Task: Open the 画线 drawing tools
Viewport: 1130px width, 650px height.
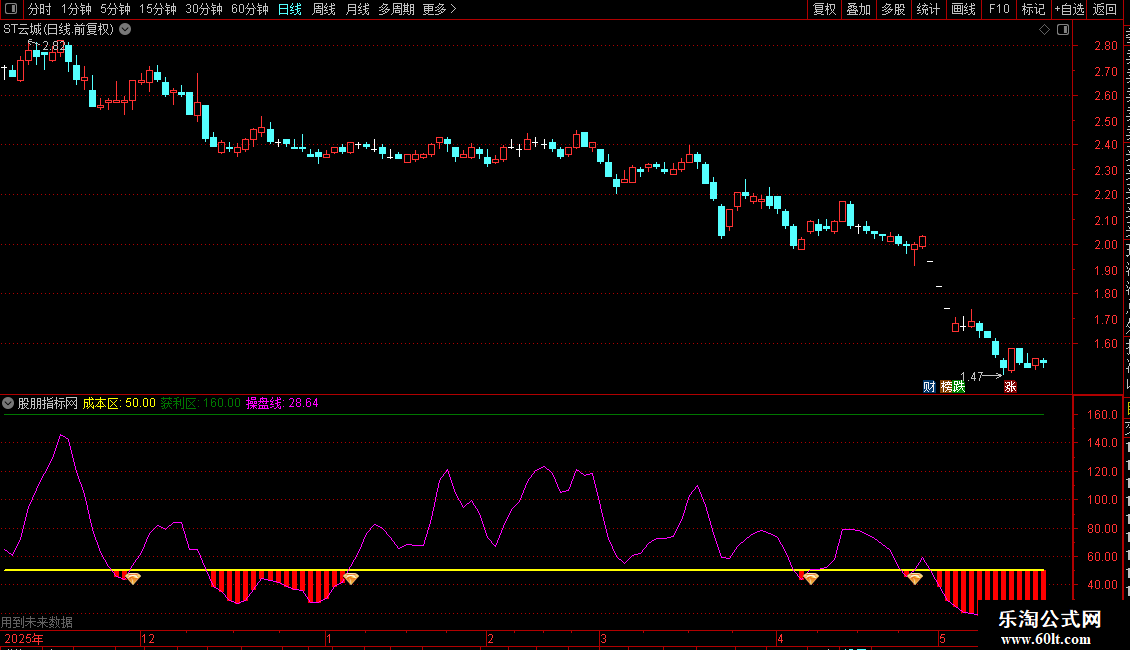Action: (964, 9)
